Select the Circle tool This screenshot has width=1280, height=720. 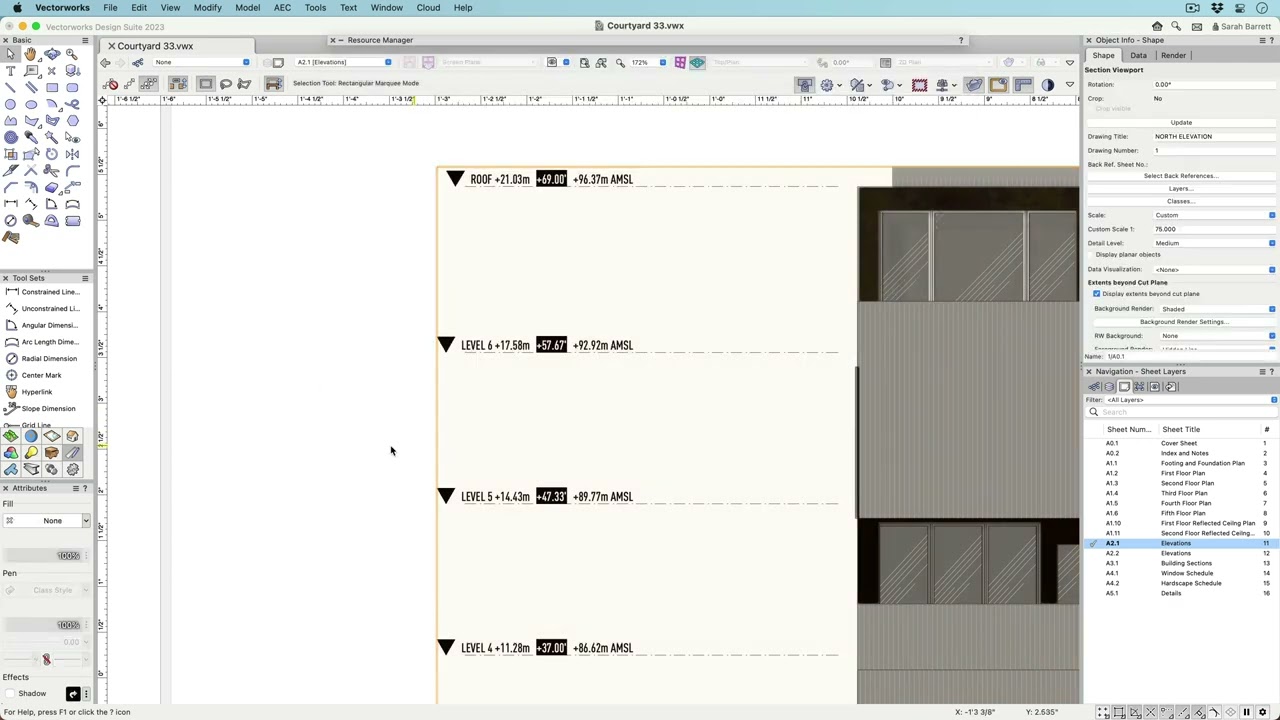(x=10, y=104)
